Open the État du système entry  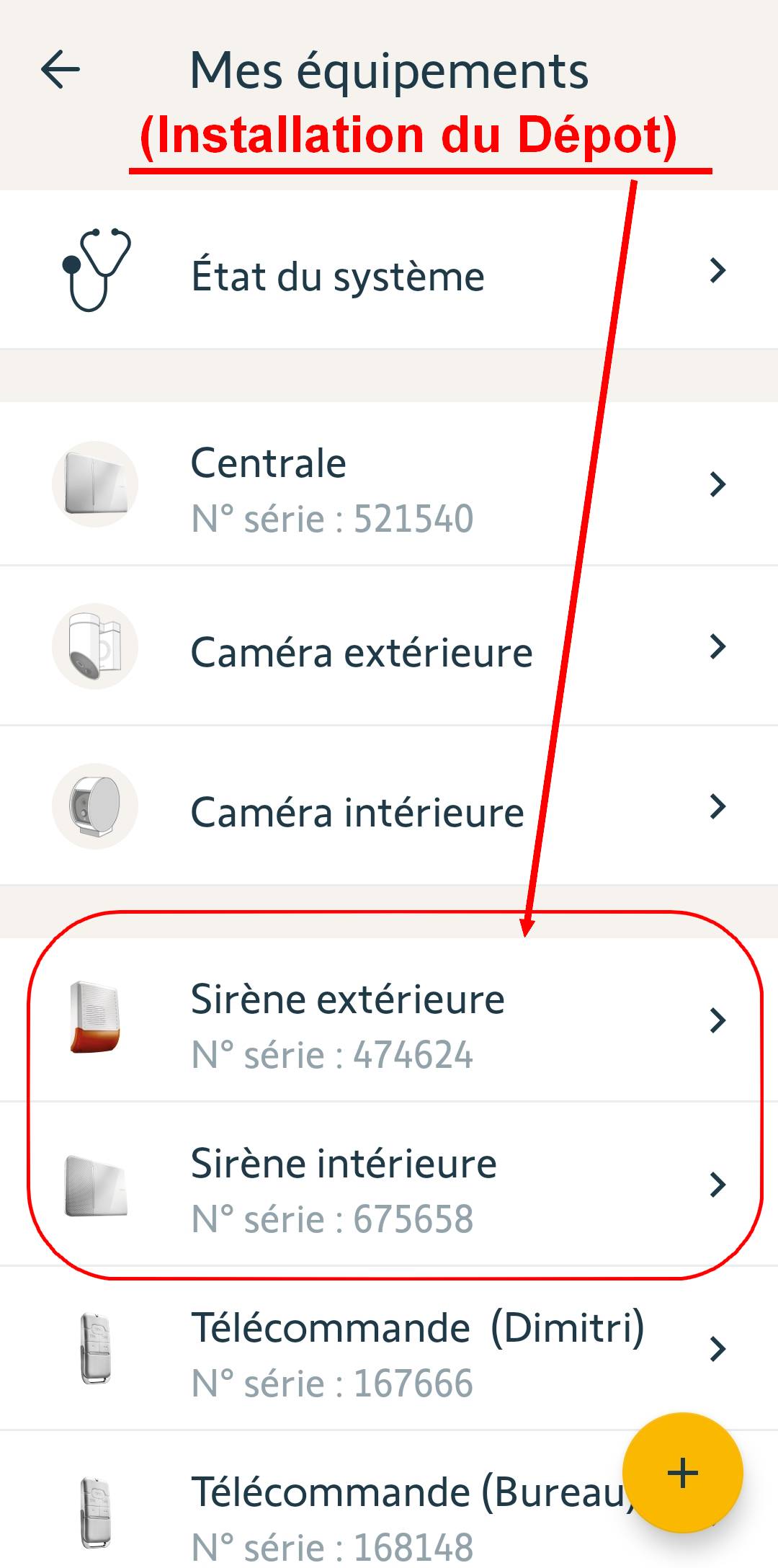tap(337, 277)
